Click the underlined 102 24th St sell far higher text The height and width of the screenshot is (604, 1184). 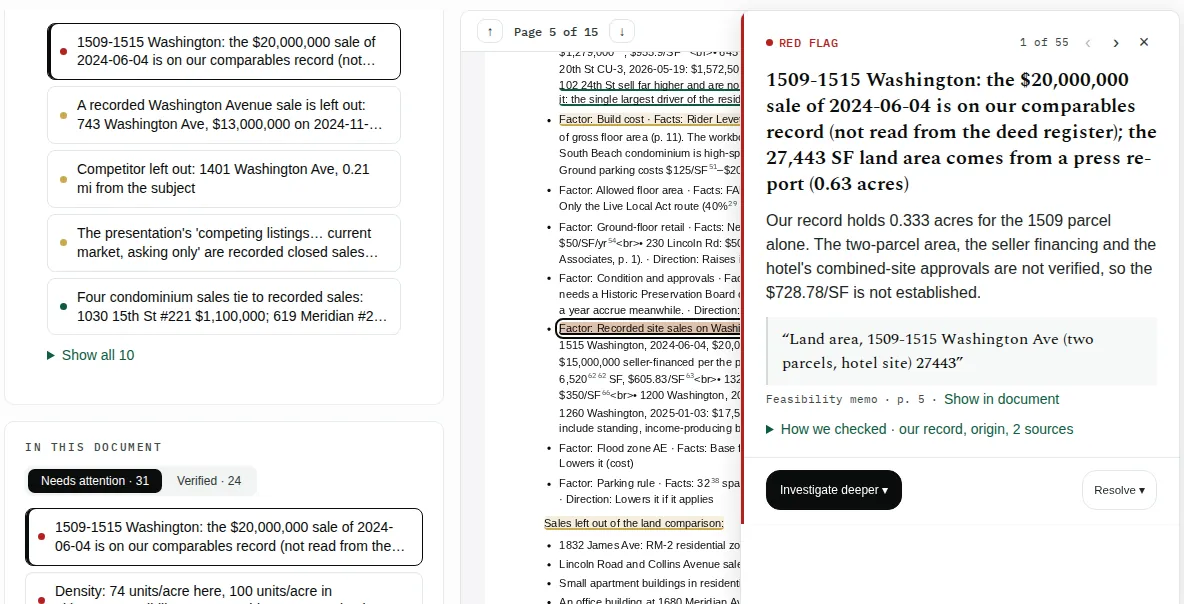pos(649,85)
